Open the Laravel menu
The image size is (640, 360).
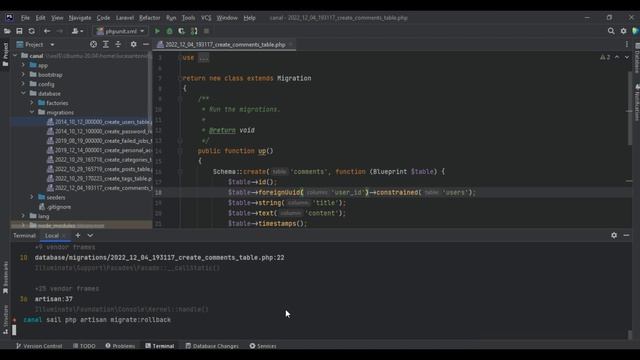coord(125,18)
